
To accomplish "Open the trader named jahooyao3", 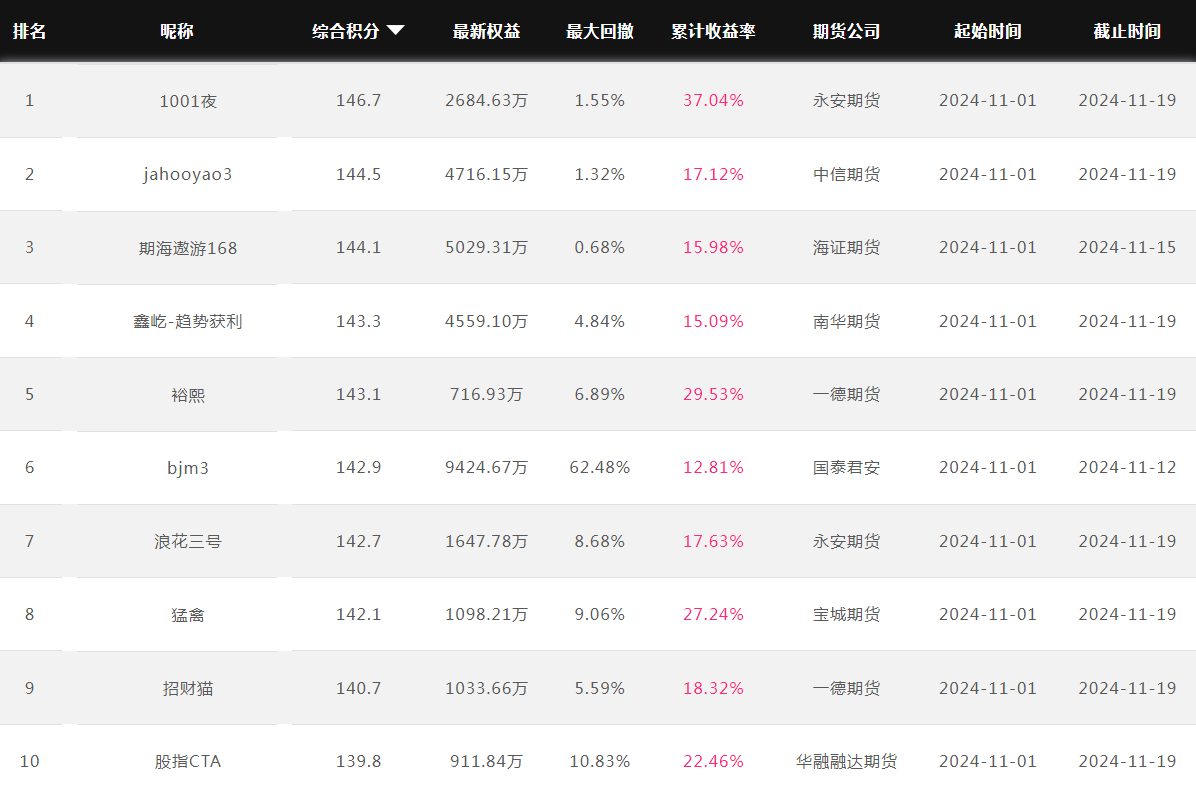I will pos(188,175).
